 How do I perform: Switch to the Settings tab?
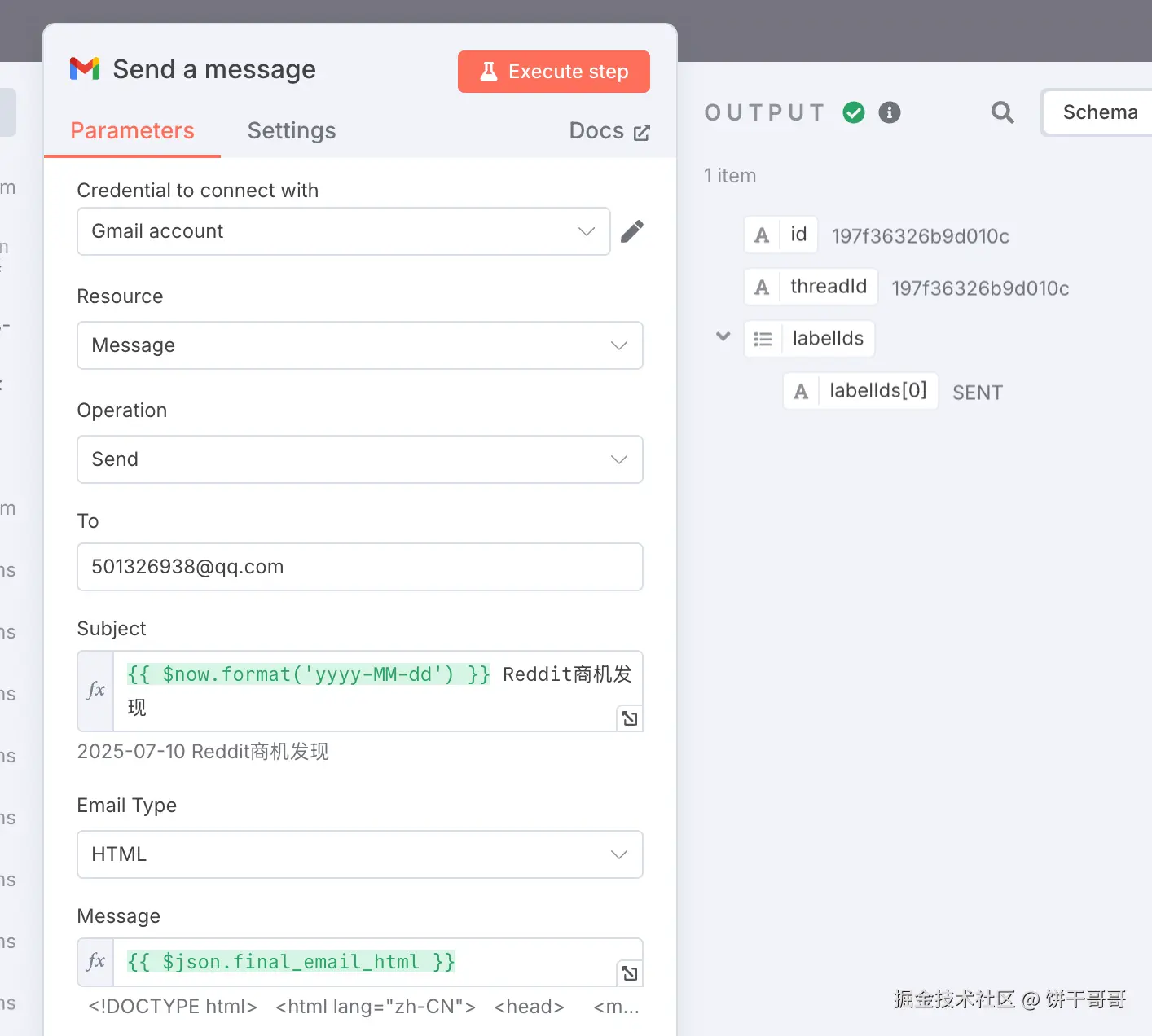coord(292,131)
